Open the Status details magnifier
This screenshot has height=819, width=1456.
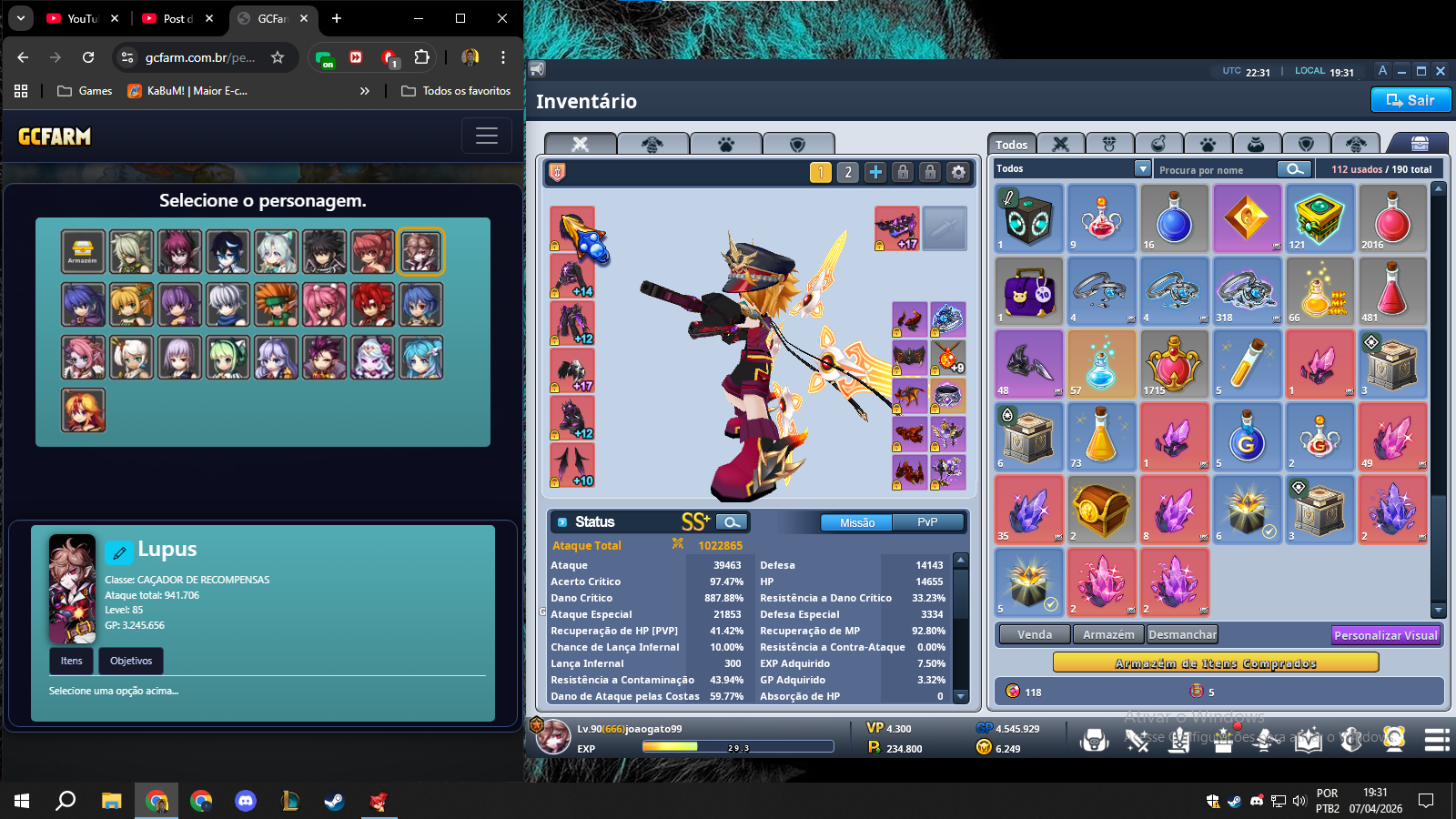point(732,522)
